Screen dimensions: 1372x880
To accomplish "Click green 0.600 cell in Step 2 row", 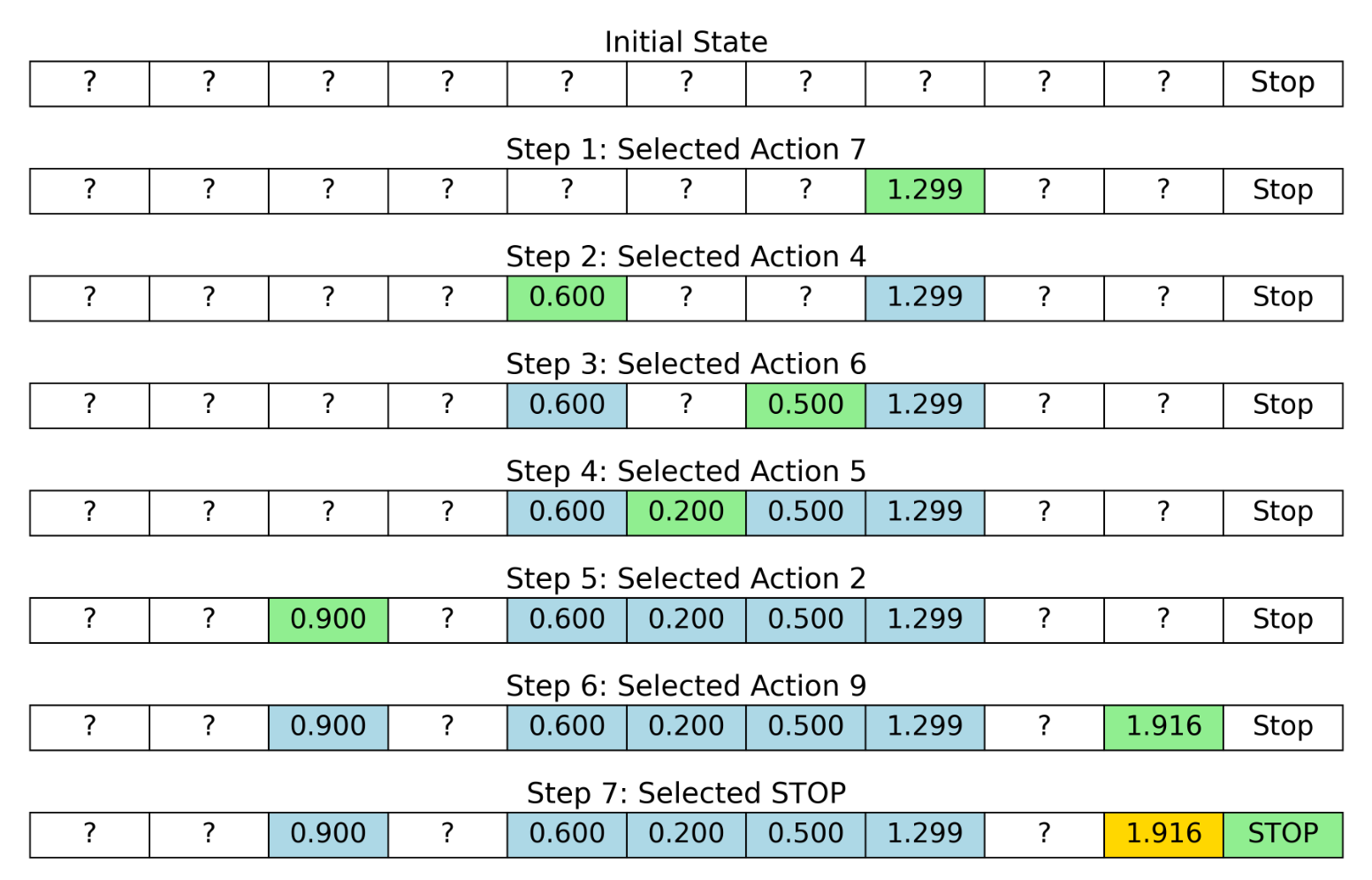I will (567, 297).
